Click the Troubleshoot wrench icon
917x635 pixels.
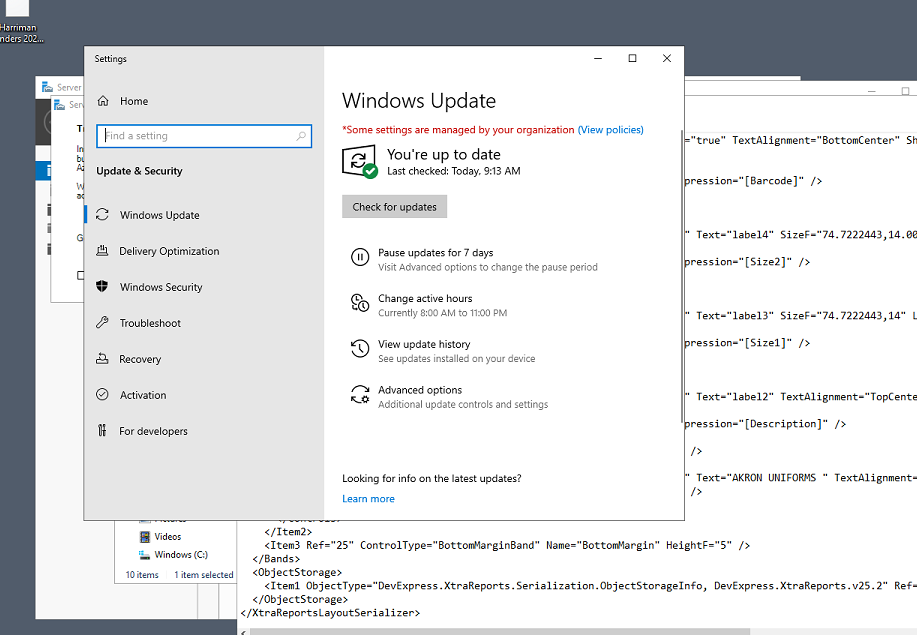pyautogui.click(x=102, y=322)
